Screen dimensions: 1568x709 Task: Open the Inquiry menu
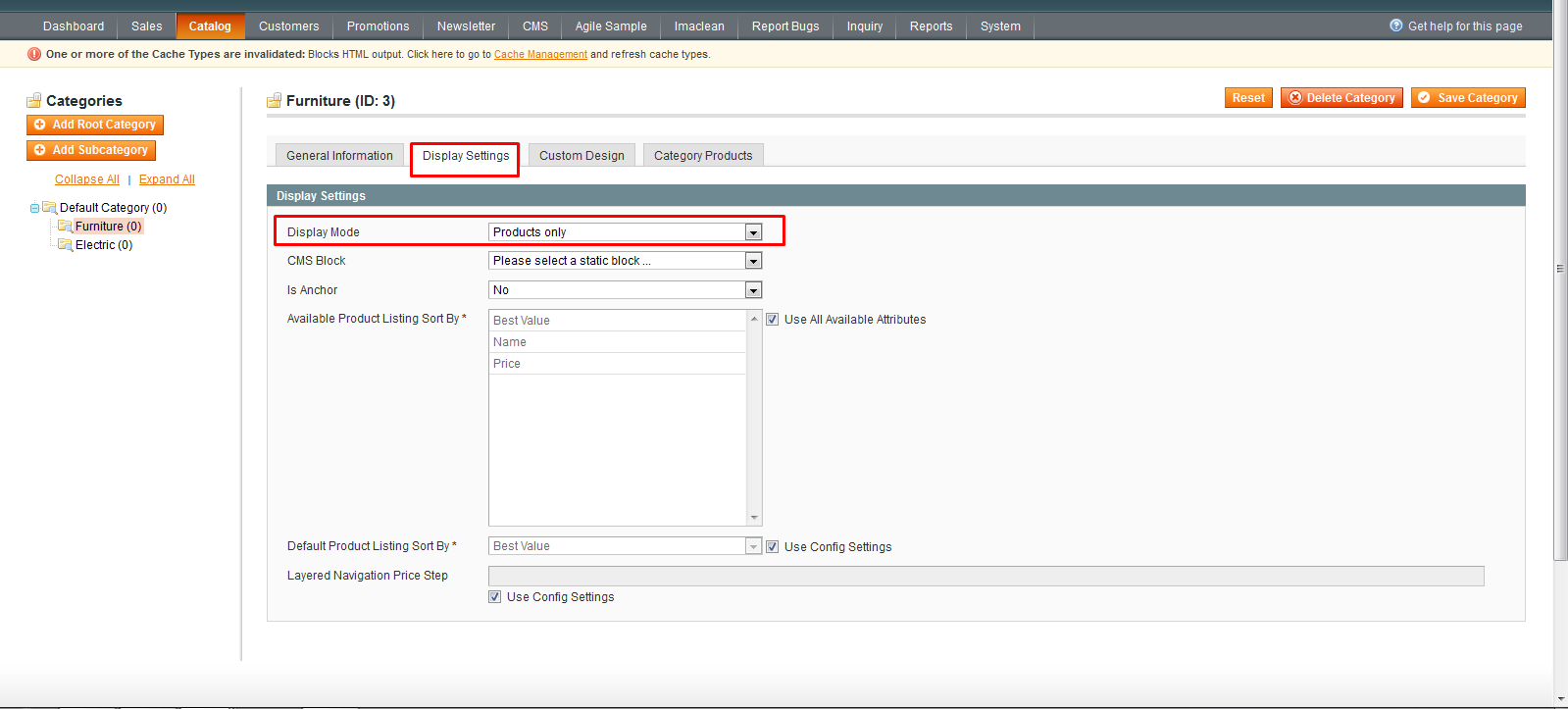(x=865, y=26)
